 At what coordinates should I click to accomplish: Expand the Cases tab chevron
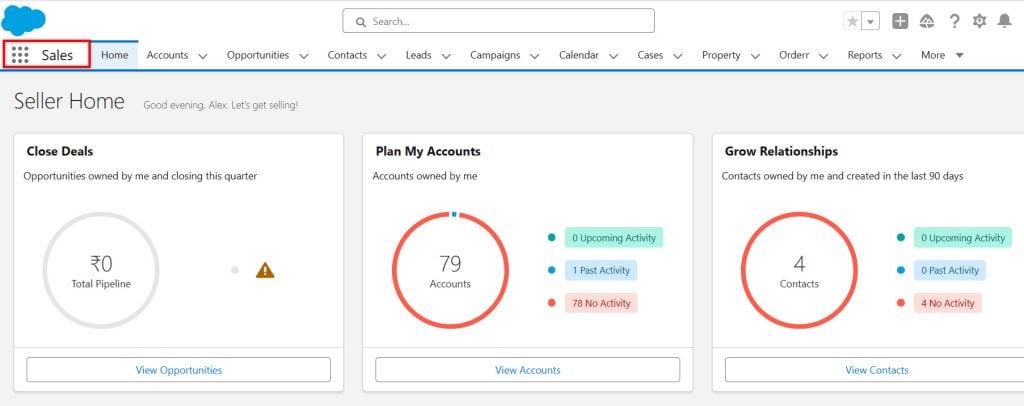678,56
